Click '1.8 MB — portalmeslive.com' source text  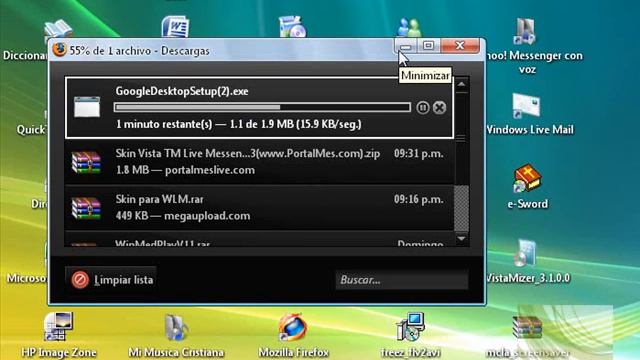point(185,170)
